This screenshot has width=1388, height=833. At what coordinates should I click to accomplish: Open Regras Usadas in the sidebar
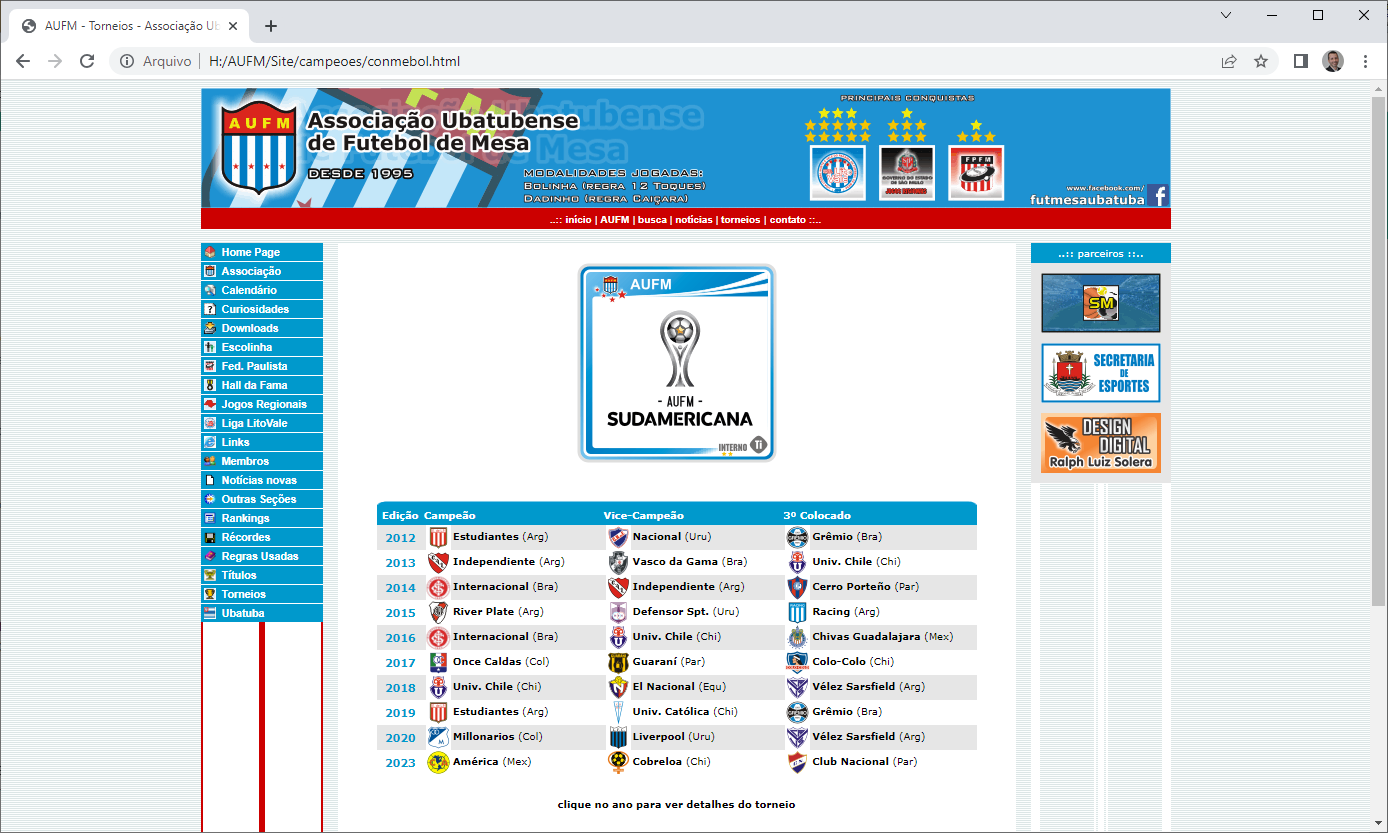pyautogui.click(x=262, y=556)
